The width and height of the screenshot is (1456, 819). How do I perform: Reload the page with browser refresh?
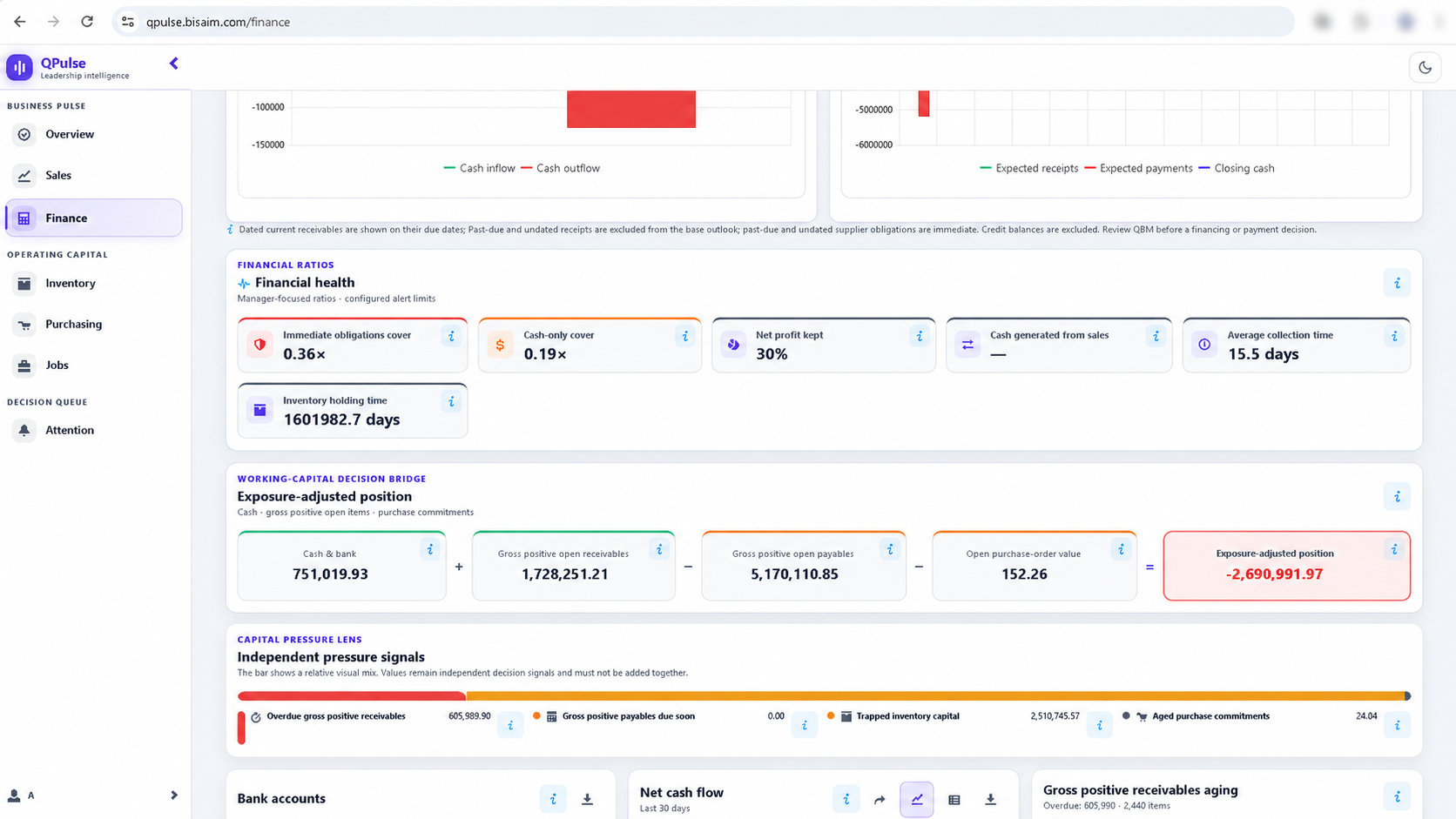click(x=87, y=22)
